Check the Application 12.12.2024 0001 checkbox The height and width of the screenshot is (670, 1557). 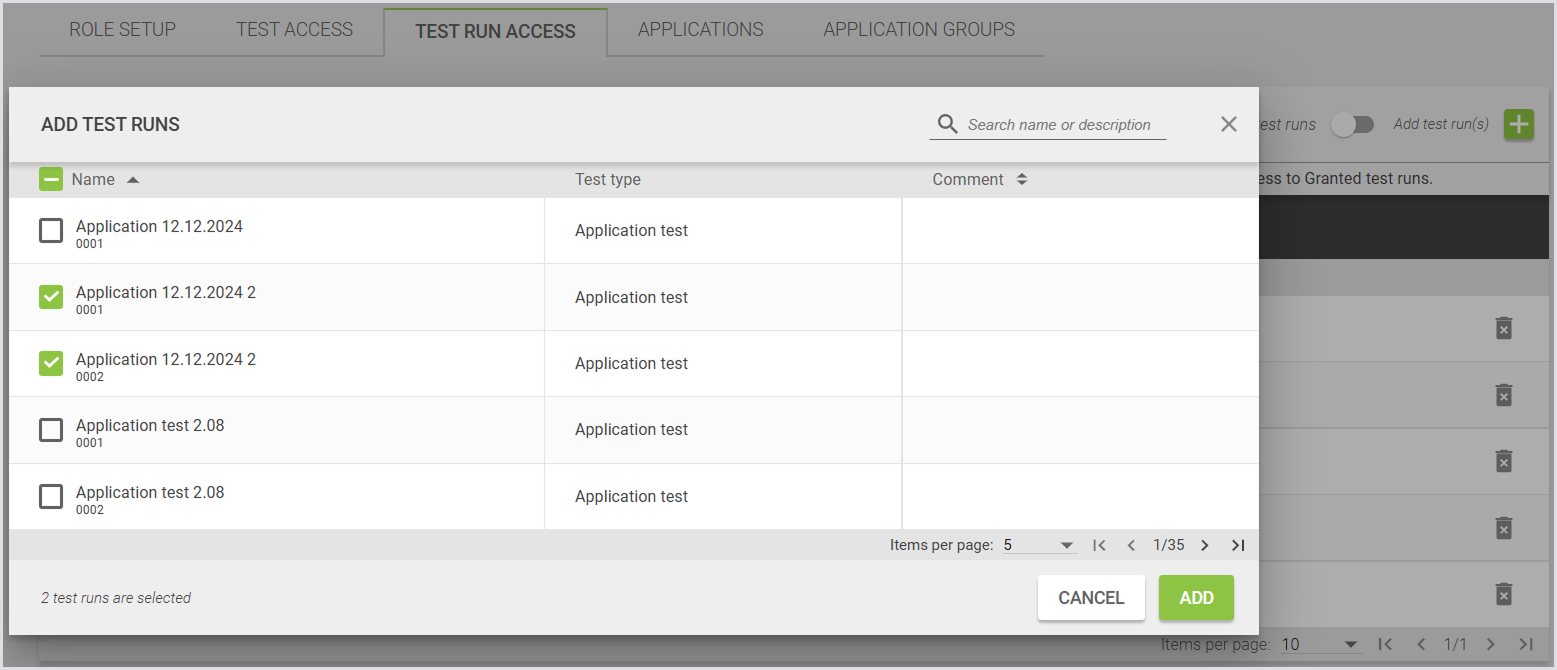click(x=51, y=231)
